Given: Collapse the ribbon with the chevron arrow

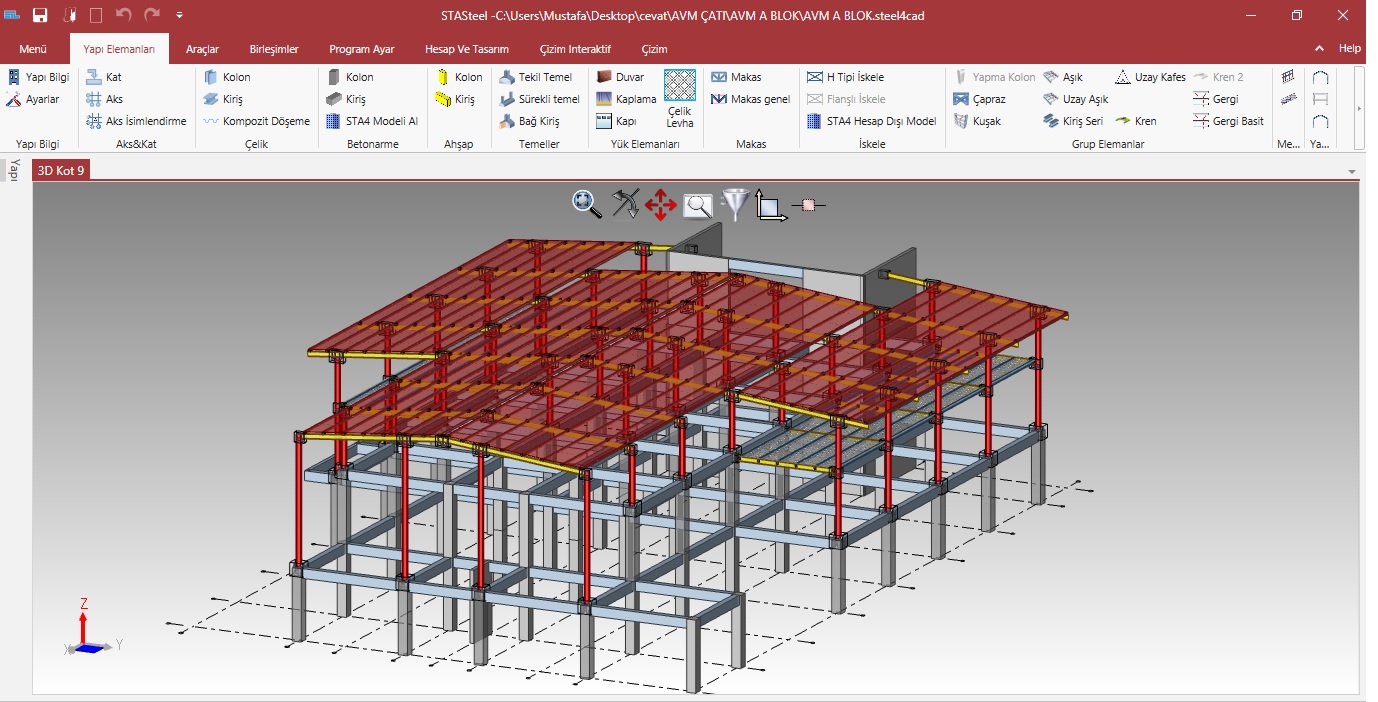Looking at the screenshot, I should pos(1320,48).
